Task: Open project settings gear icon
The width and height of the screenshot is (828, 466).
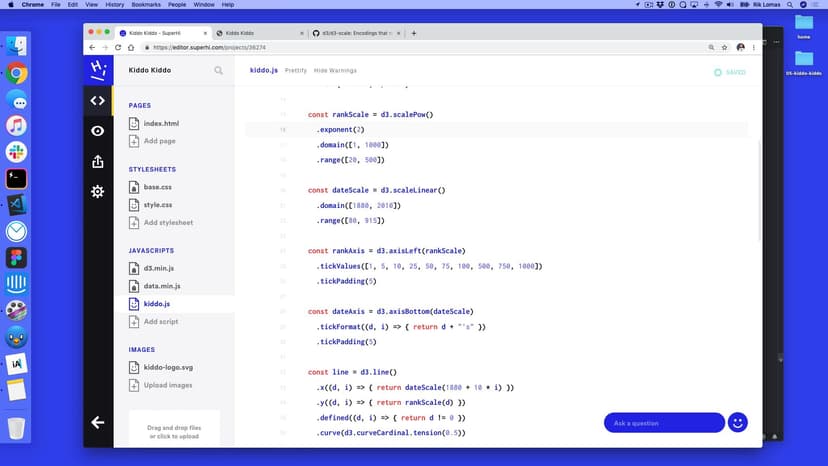Action: [x=97, y=191]
